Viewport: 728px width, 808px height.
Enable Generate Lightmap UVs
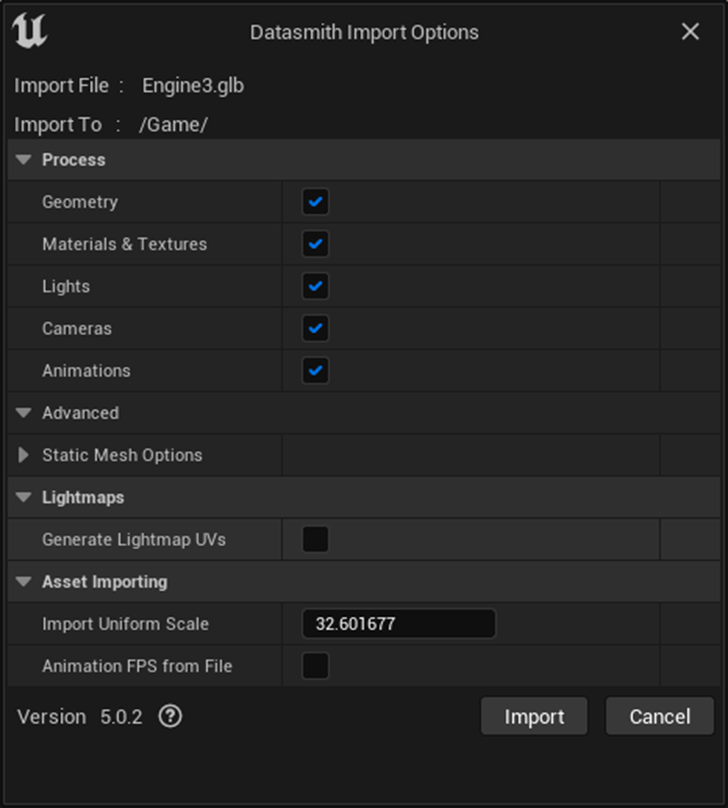316,540
